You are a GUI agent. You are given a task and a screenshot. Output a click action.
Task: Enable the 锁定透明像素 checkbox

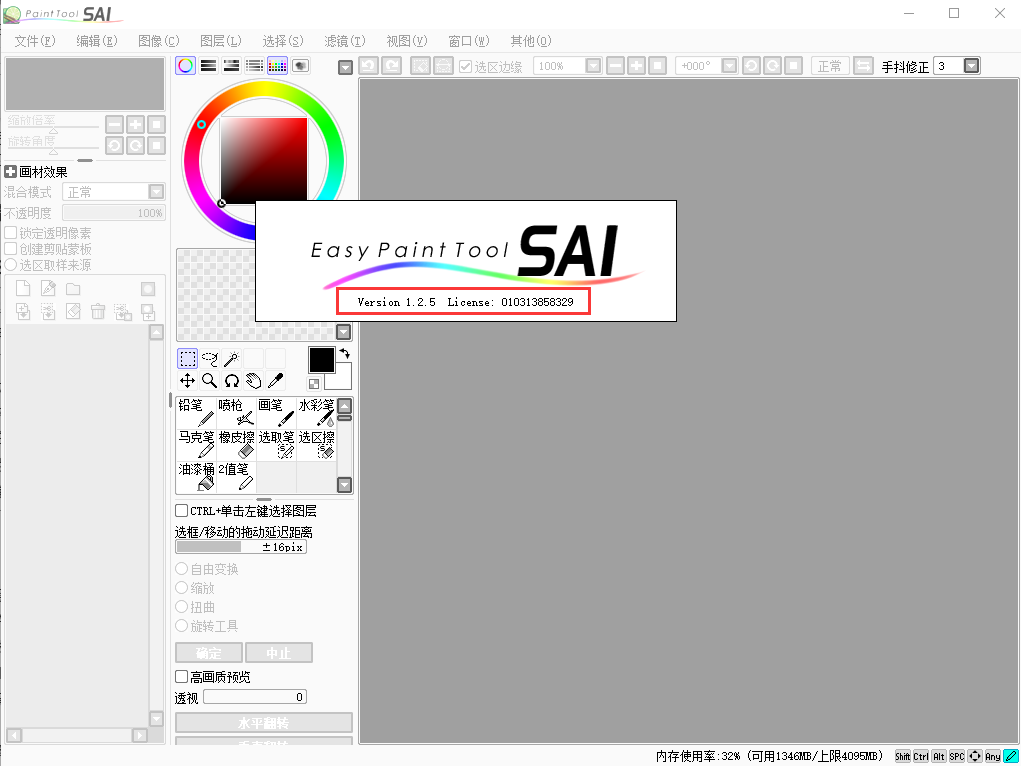(12, 231)
